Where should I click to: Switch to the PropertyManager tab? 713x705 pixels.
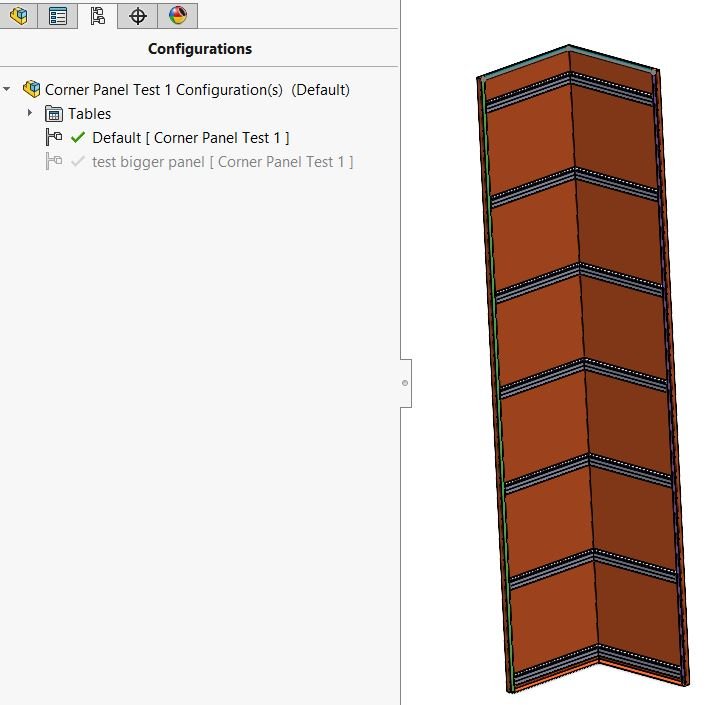click(x=58, y=16)
